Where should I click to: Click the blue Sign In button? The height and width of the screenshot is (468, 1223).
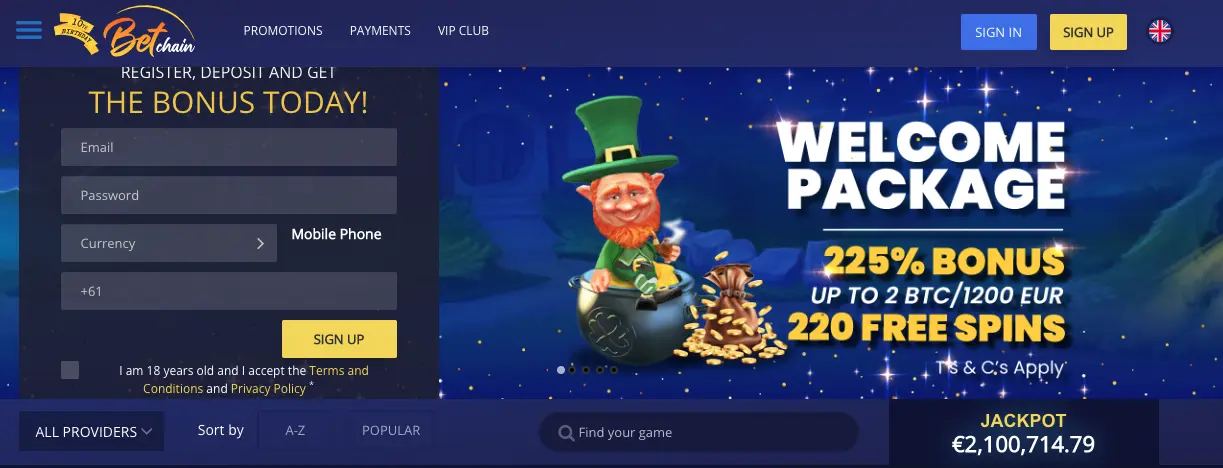coord(998,32)
